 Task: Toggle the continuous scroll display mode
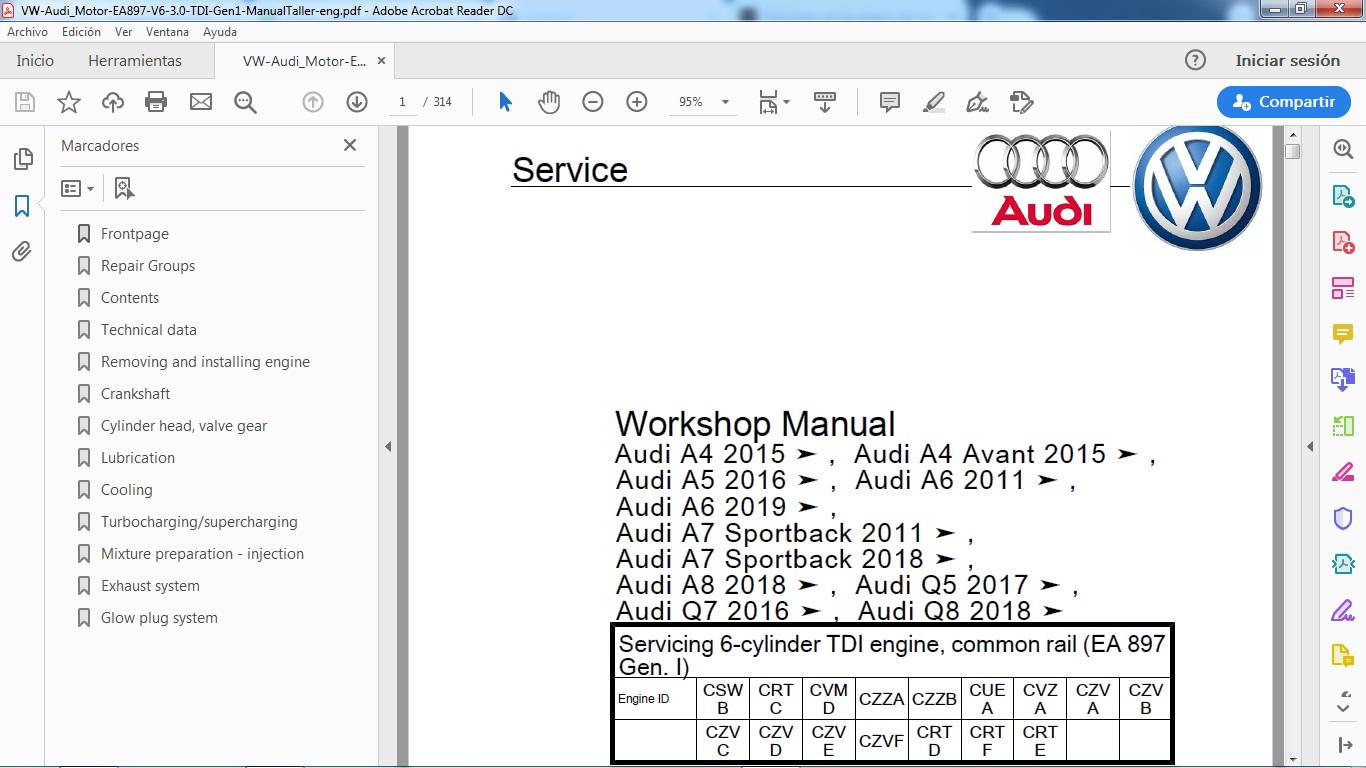tap(823, 101)
